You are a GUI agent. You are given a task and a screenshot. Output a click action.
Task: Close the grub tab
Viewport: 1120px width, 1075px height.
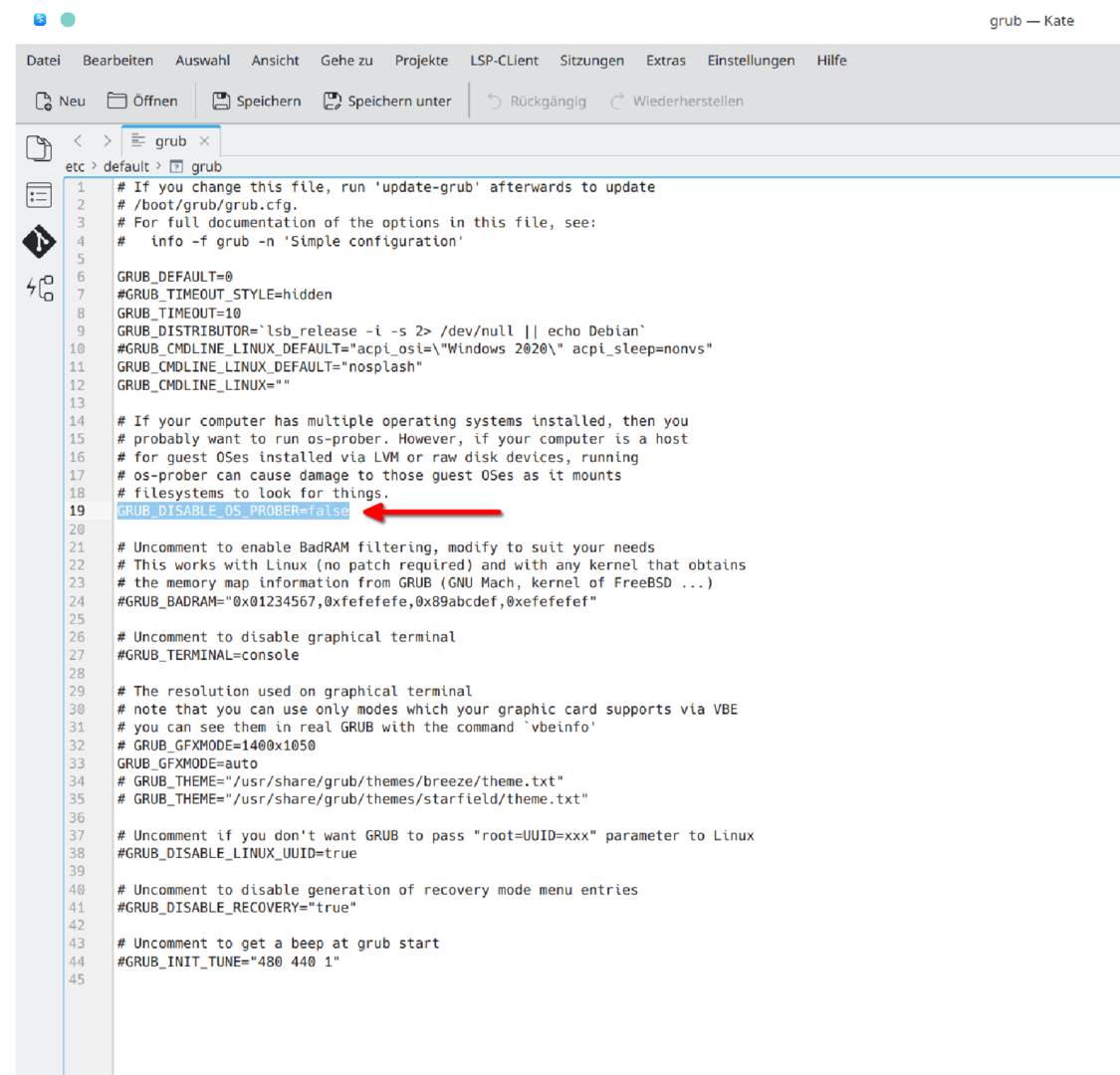click(204, 140)
